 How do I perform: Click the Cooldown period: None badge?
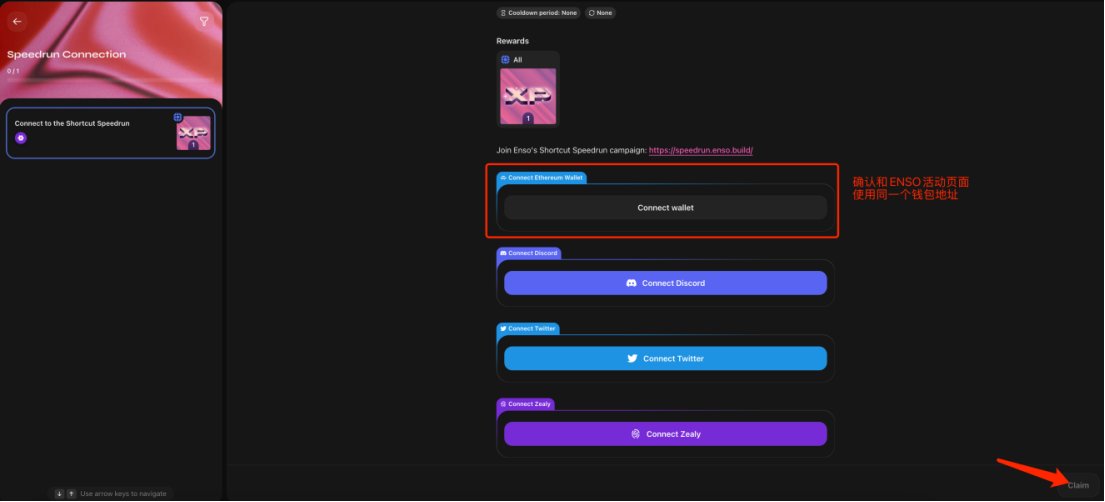click(538, 13)
